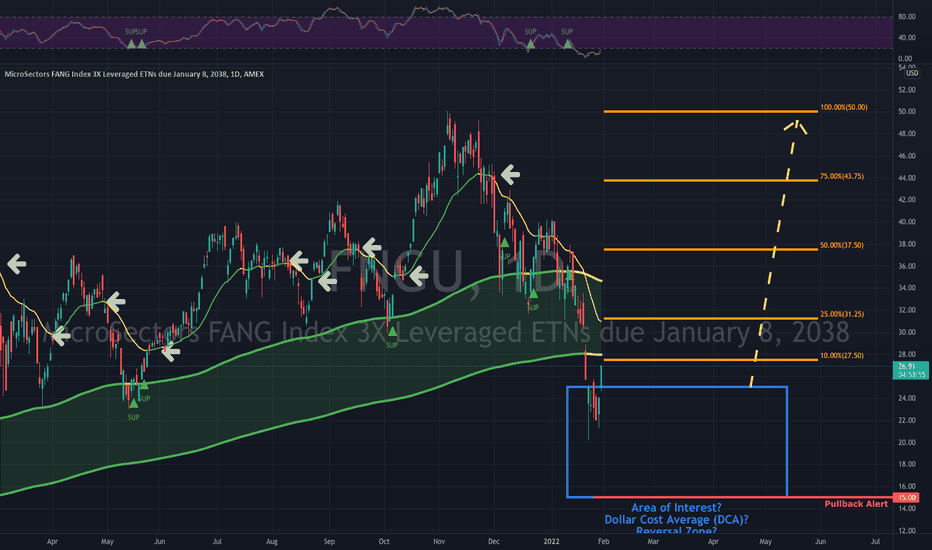932x550 pixels.
Task: Select the 50.00%(37.50) level label
Action: (x=842, y=246)
